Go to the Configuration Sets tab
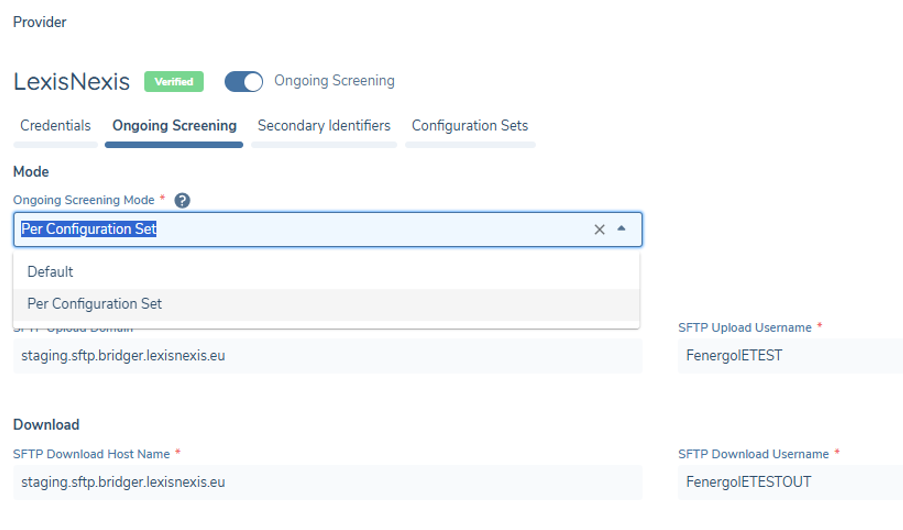This screenshot has width=903, height=530. point(470,126)
